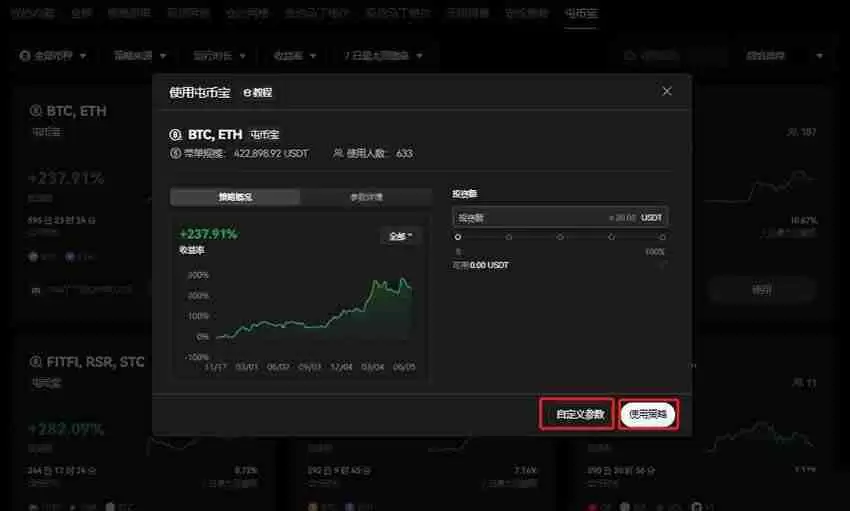Open the 收益率 filter dropdown in background
This screenshot has width=850, height=511.
tap(294, 55)
